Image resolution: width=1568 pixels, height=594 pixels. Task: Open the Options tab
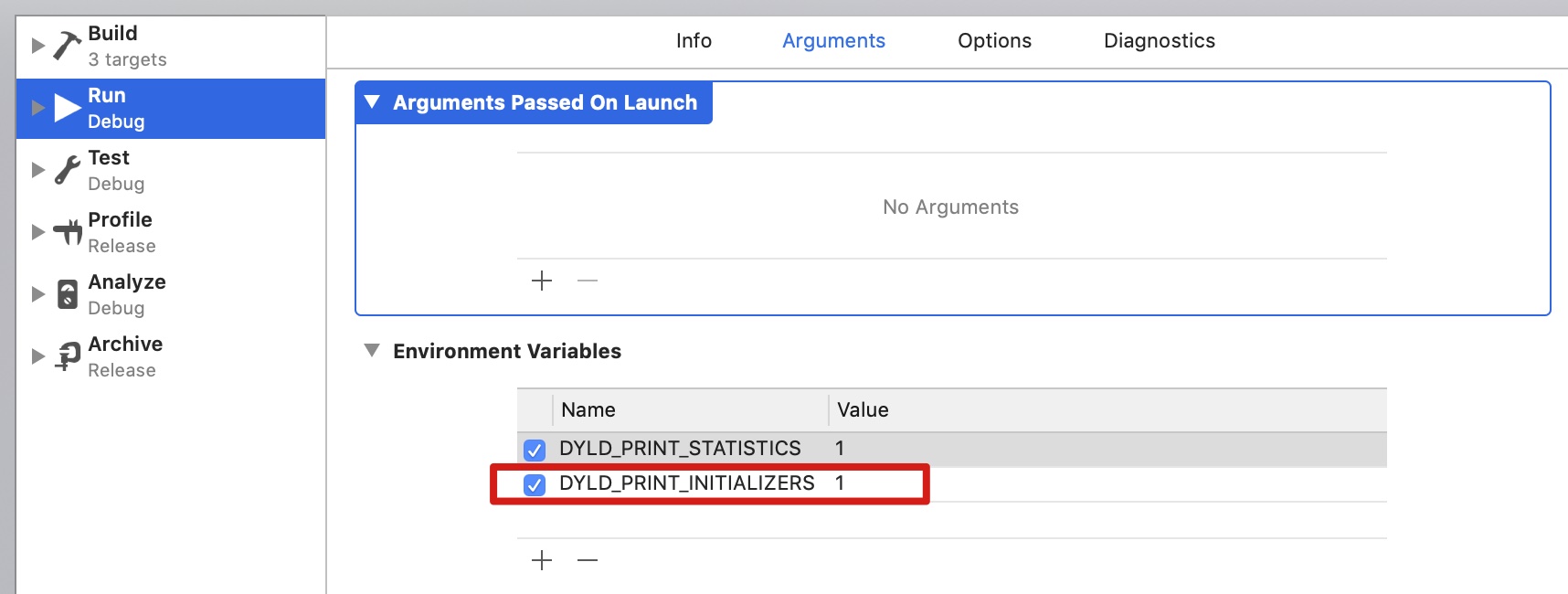[x=994, y=41]
